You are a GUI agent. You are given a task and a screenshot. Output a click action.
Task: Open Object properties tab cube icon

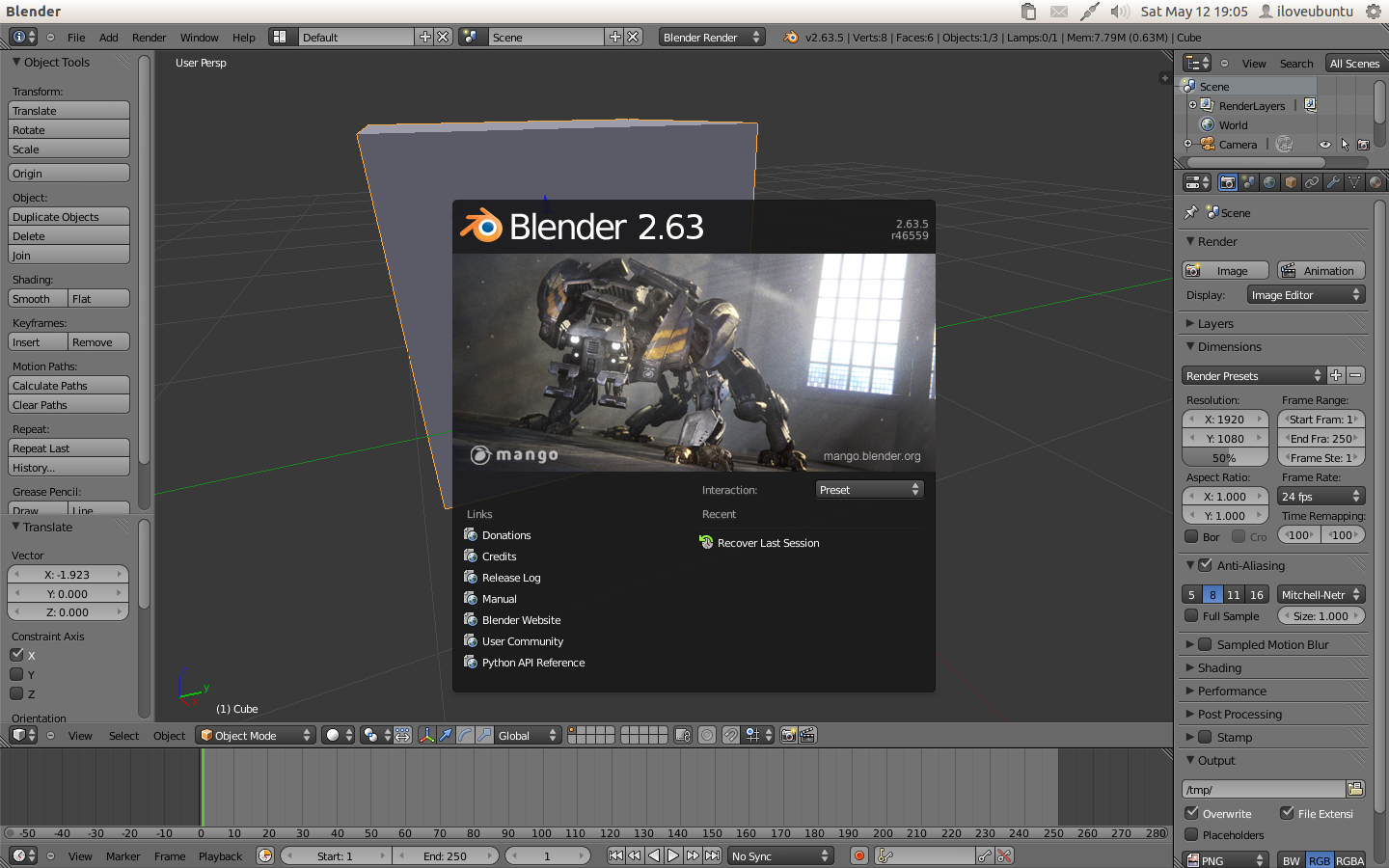1292,182
